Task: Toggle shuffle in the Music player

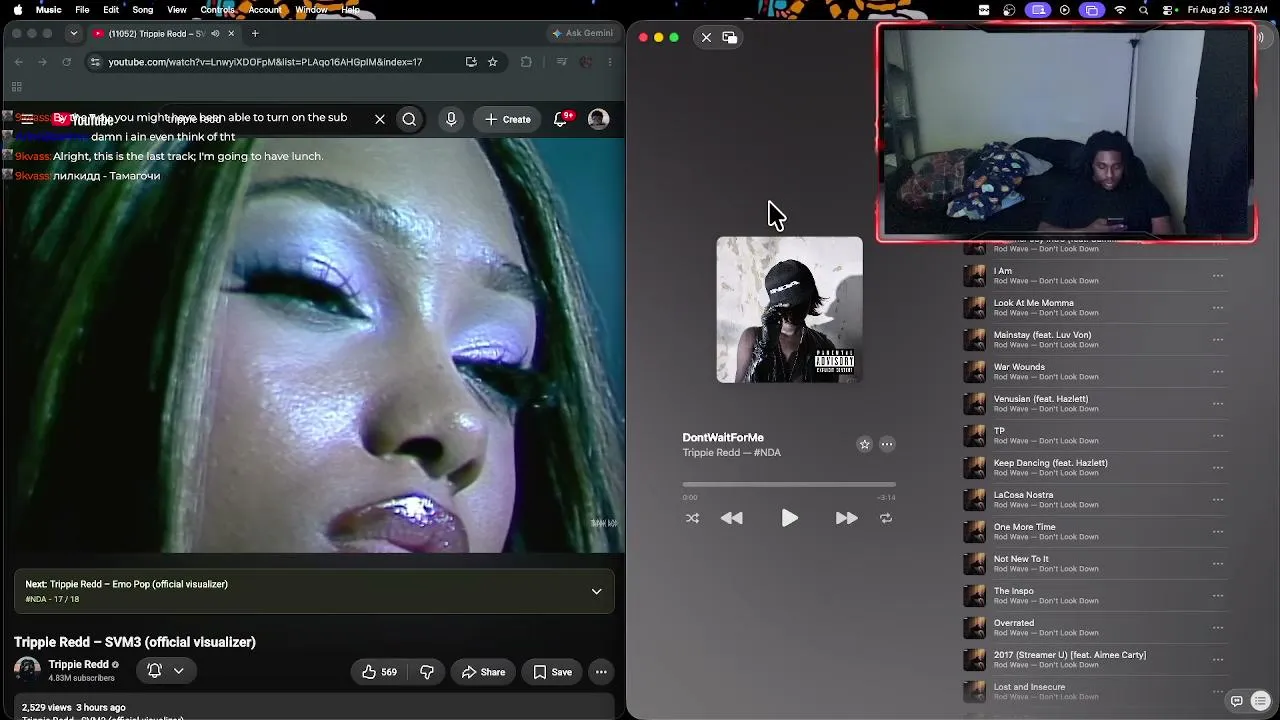Action: 692,518
